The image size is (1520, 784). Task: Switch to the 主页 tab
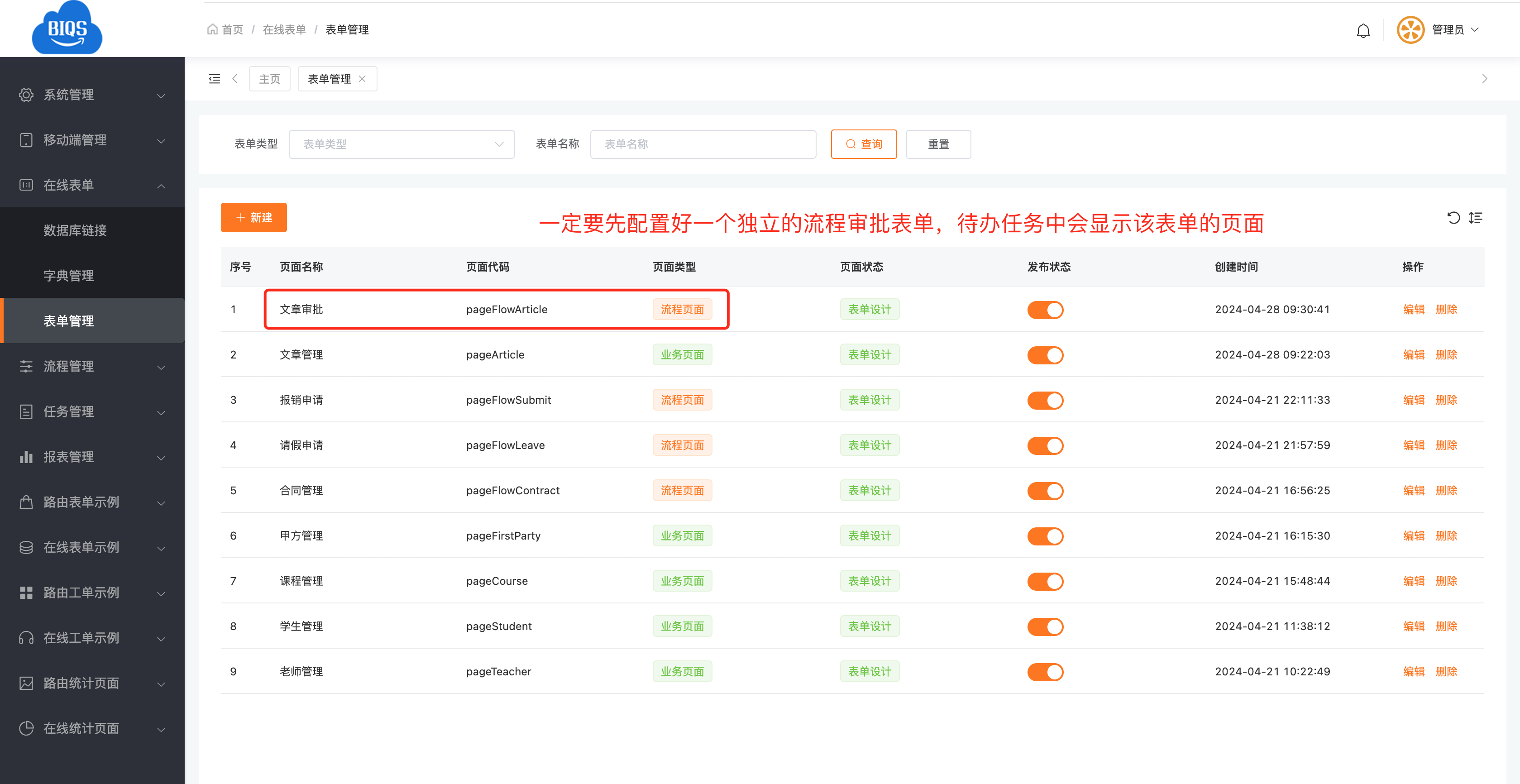coord(270,79)
